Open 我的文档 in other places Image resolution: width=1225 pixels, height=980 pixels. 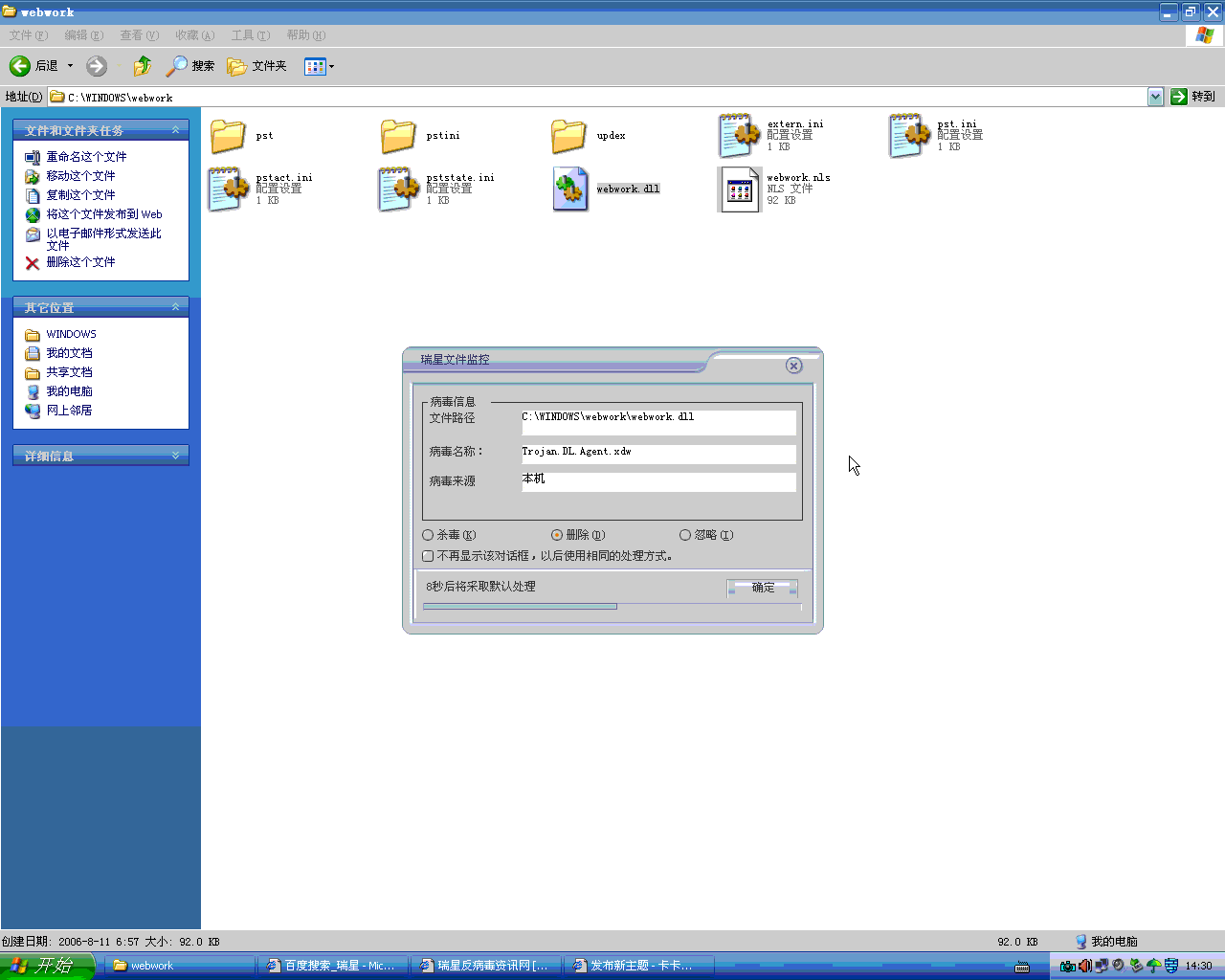69,353
